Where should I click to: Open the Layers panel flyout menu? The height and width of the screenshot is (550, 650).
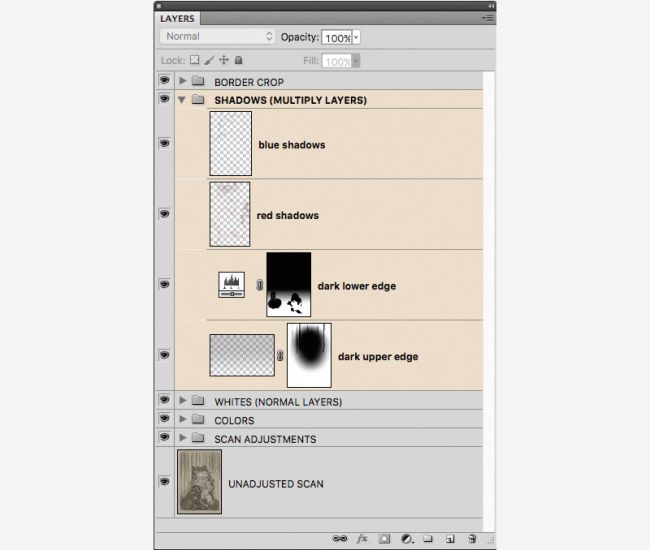pyautogui.click(x=488, y=18)
